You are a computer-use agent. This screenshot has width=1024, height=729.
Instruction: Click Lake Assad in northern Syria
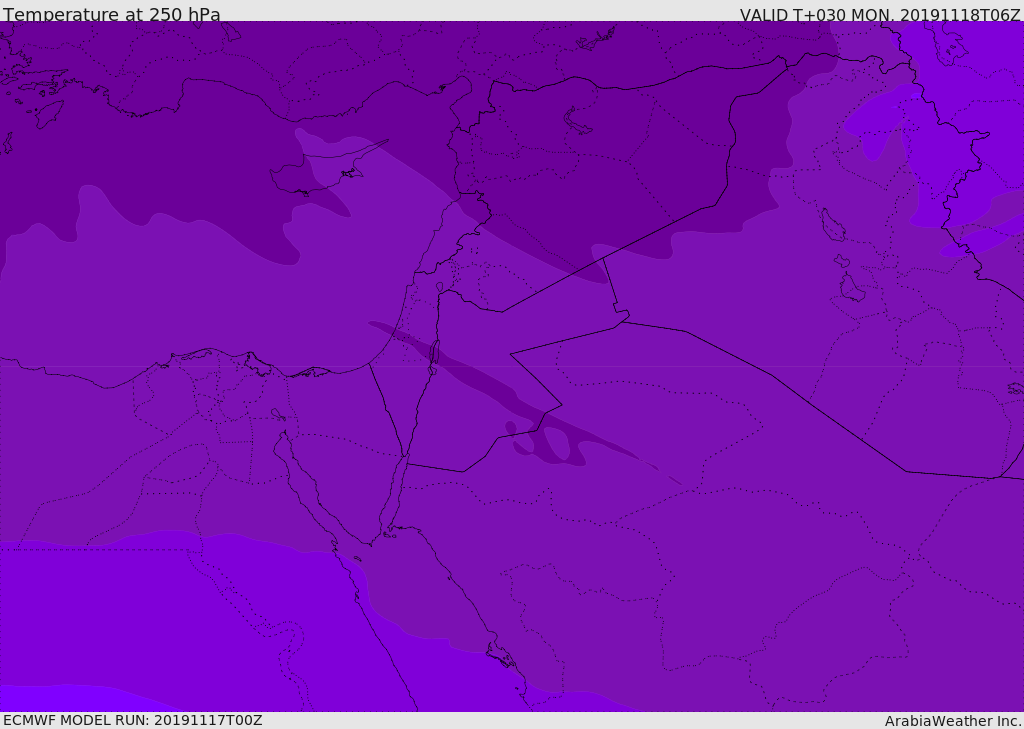tap(578, 120)
